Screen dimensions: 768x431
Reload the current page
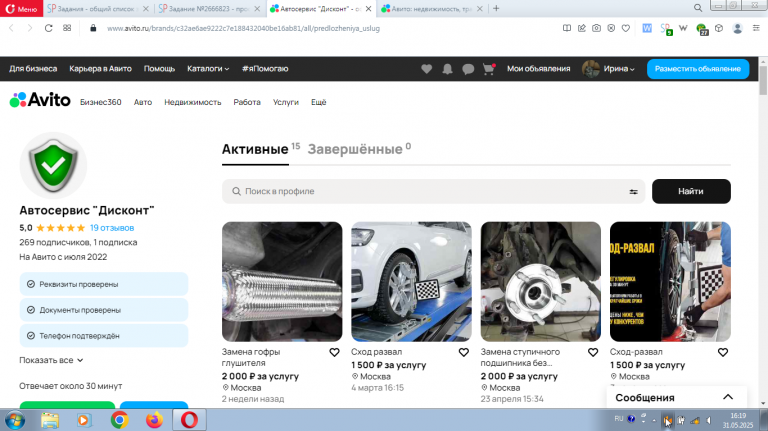pos(48,28)
